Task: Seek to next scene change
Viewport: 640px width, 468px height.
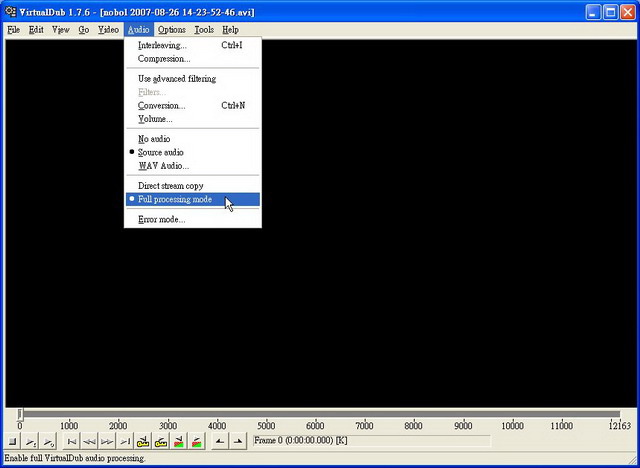Action: pos(197,441)
